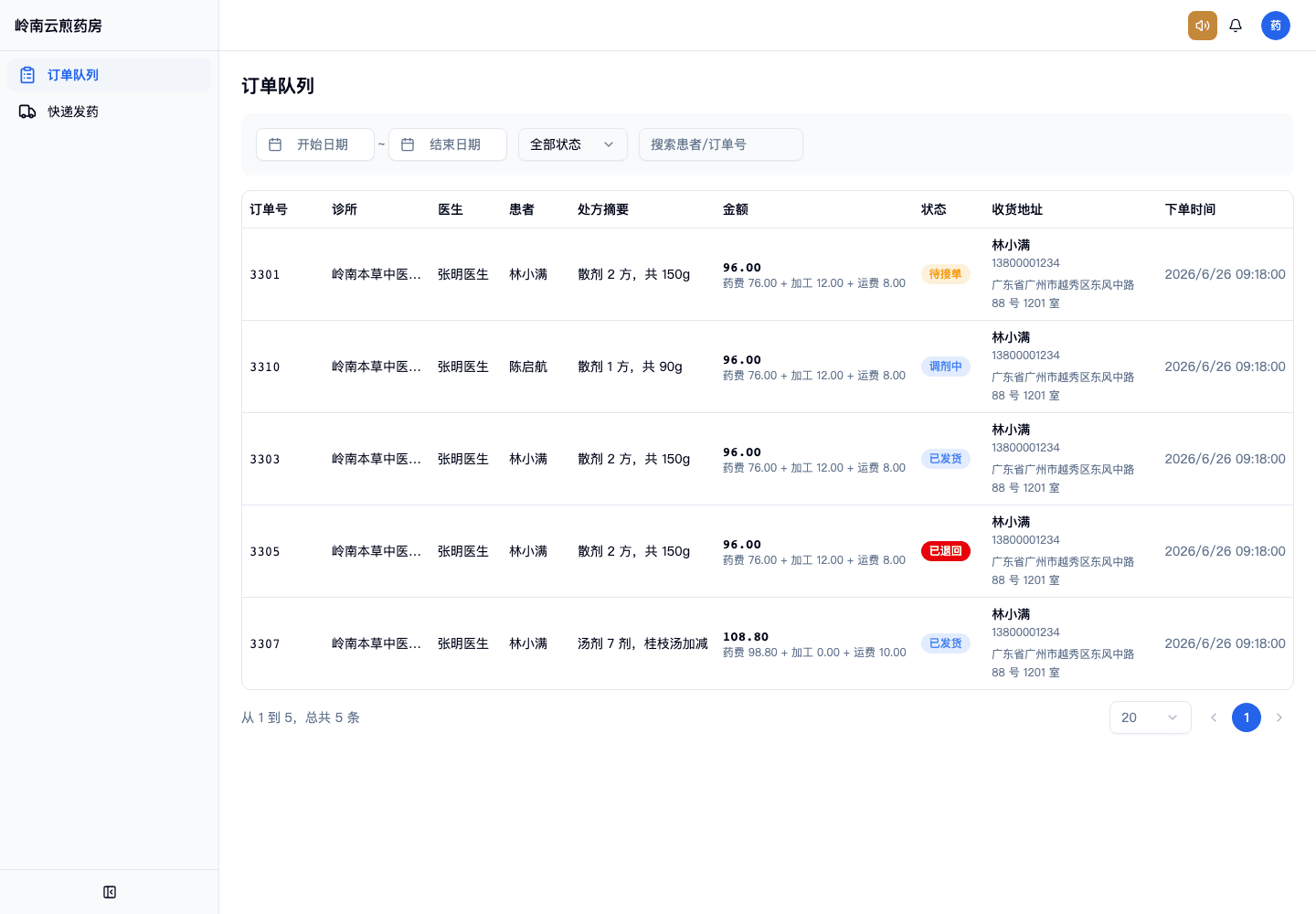Select order number 3310
1316x914 pixels.
[265, 367]
